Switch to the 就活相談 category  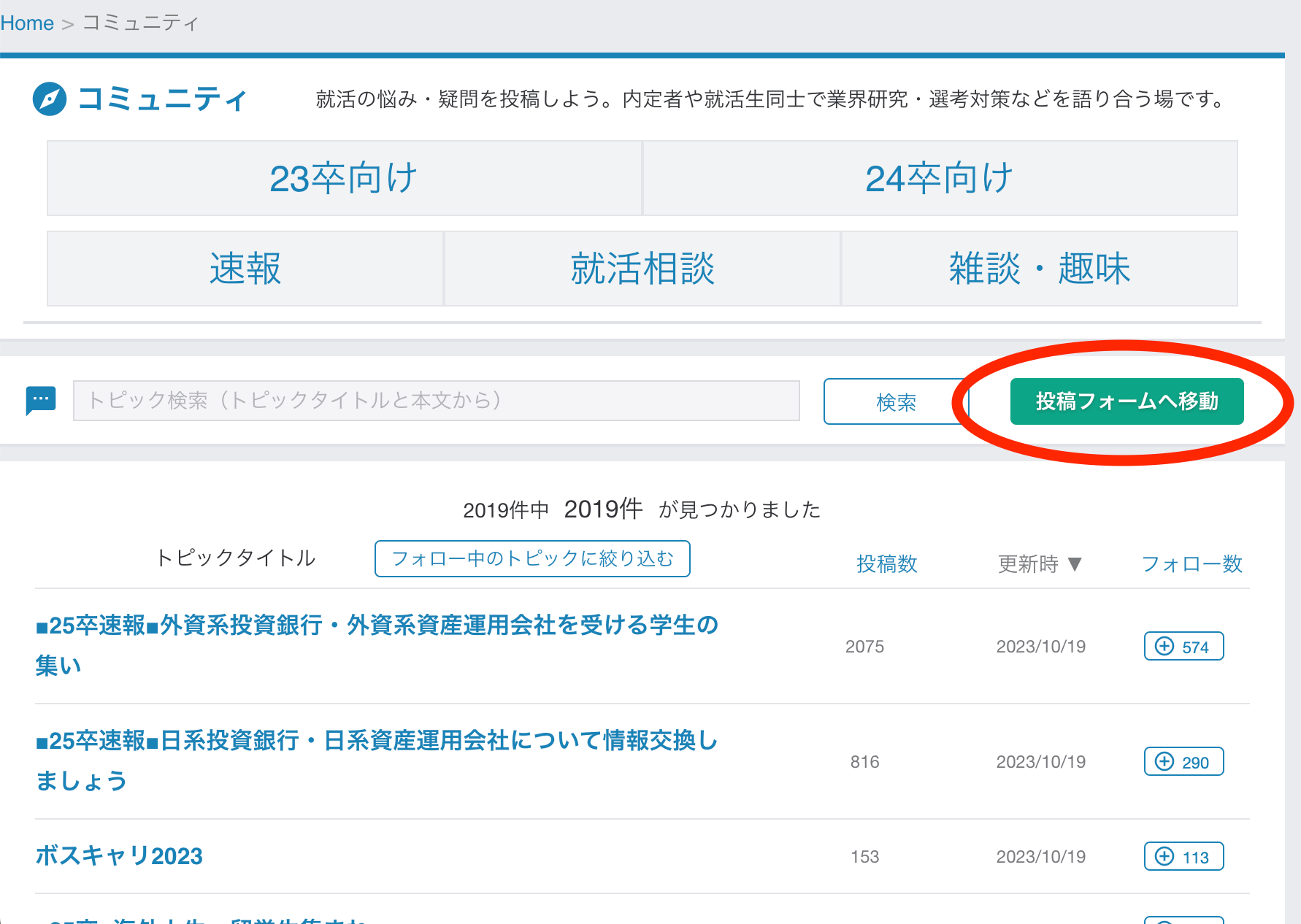(x=642, y=269)
